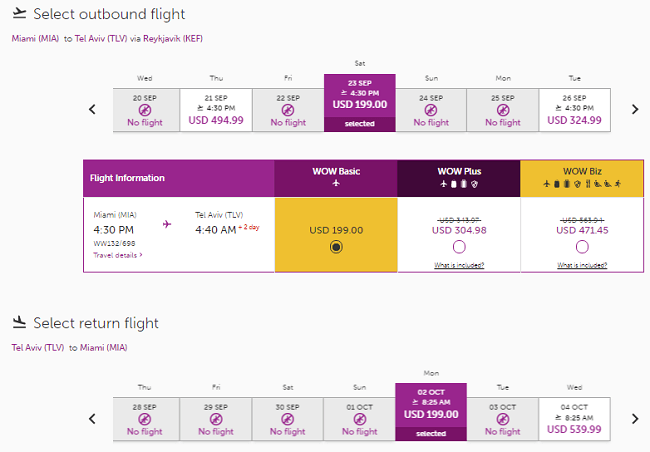
Task: Click the no-flight icon on 24 SEP
Action: 431,110
